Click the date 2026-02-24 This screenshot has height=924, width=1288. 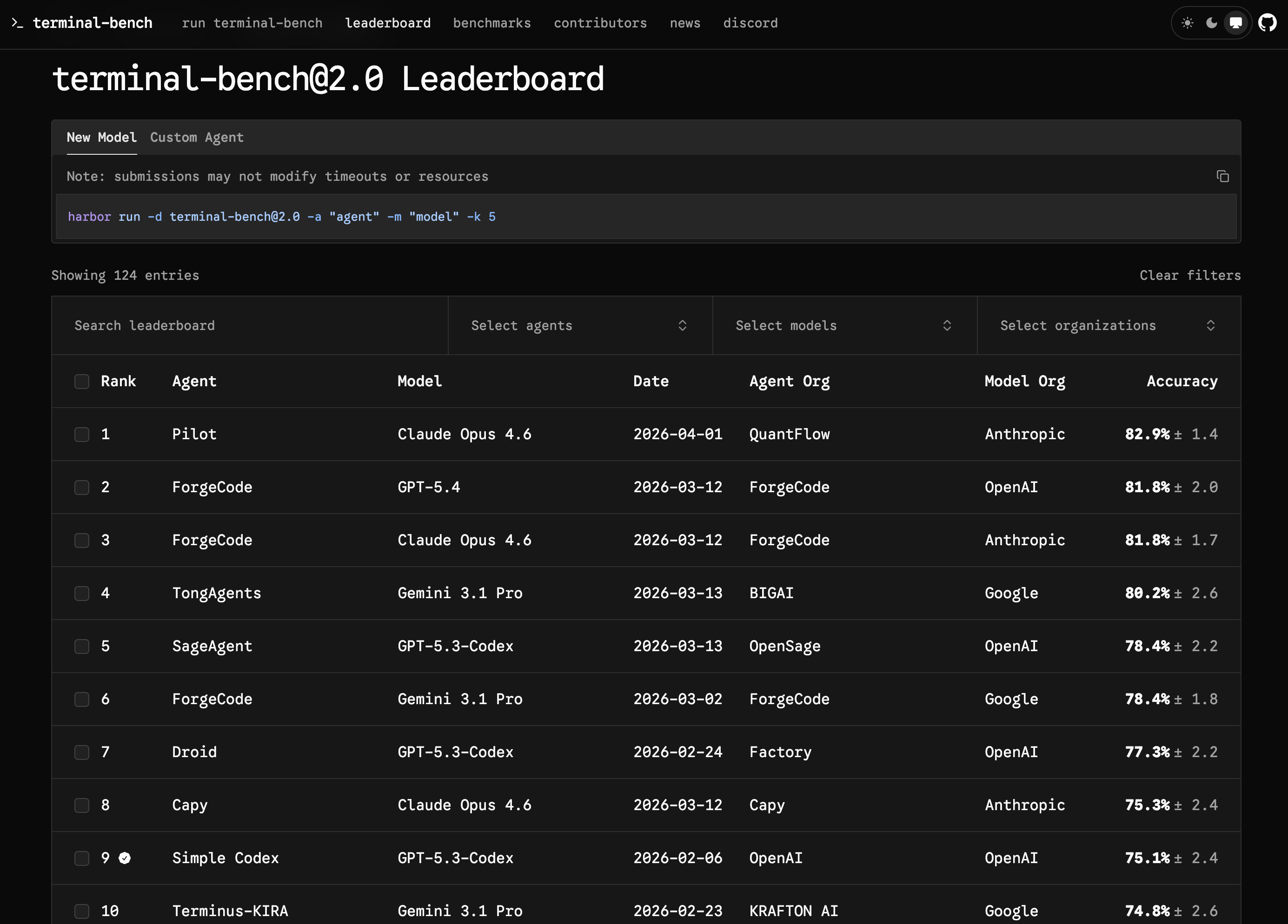tap(677, 752)
